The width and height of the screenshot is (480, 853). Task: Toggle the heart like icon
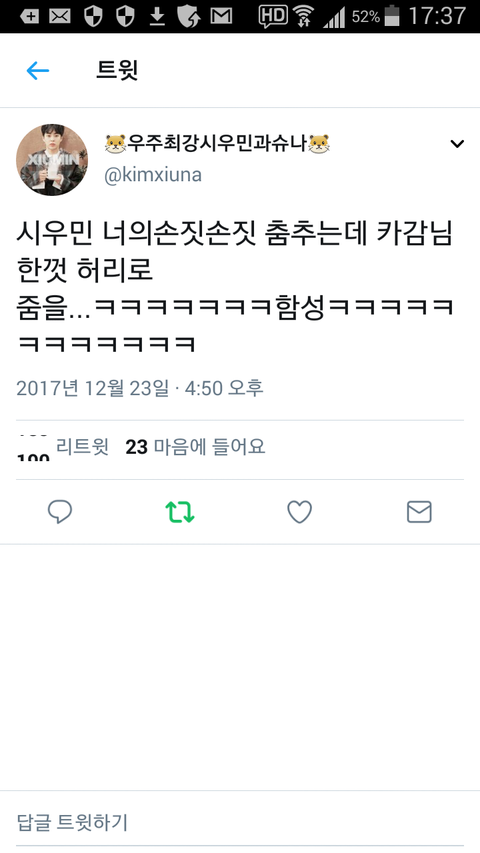pyautogui.click(x=299, y=512)
